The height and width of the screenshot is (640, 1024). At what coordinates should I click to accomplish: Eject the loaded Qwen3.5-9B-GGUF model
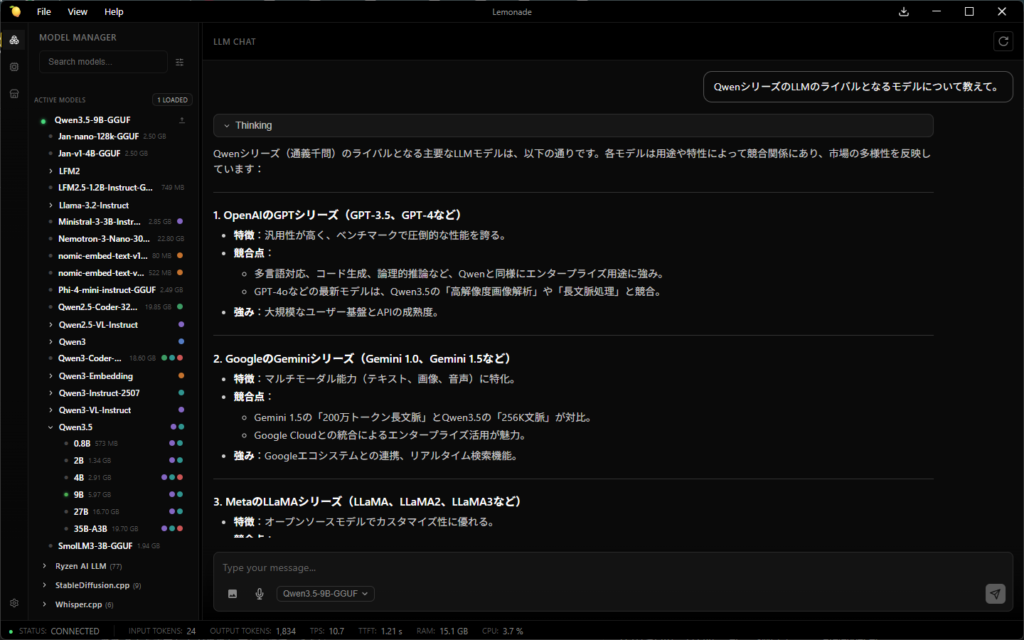coord(182,120)
